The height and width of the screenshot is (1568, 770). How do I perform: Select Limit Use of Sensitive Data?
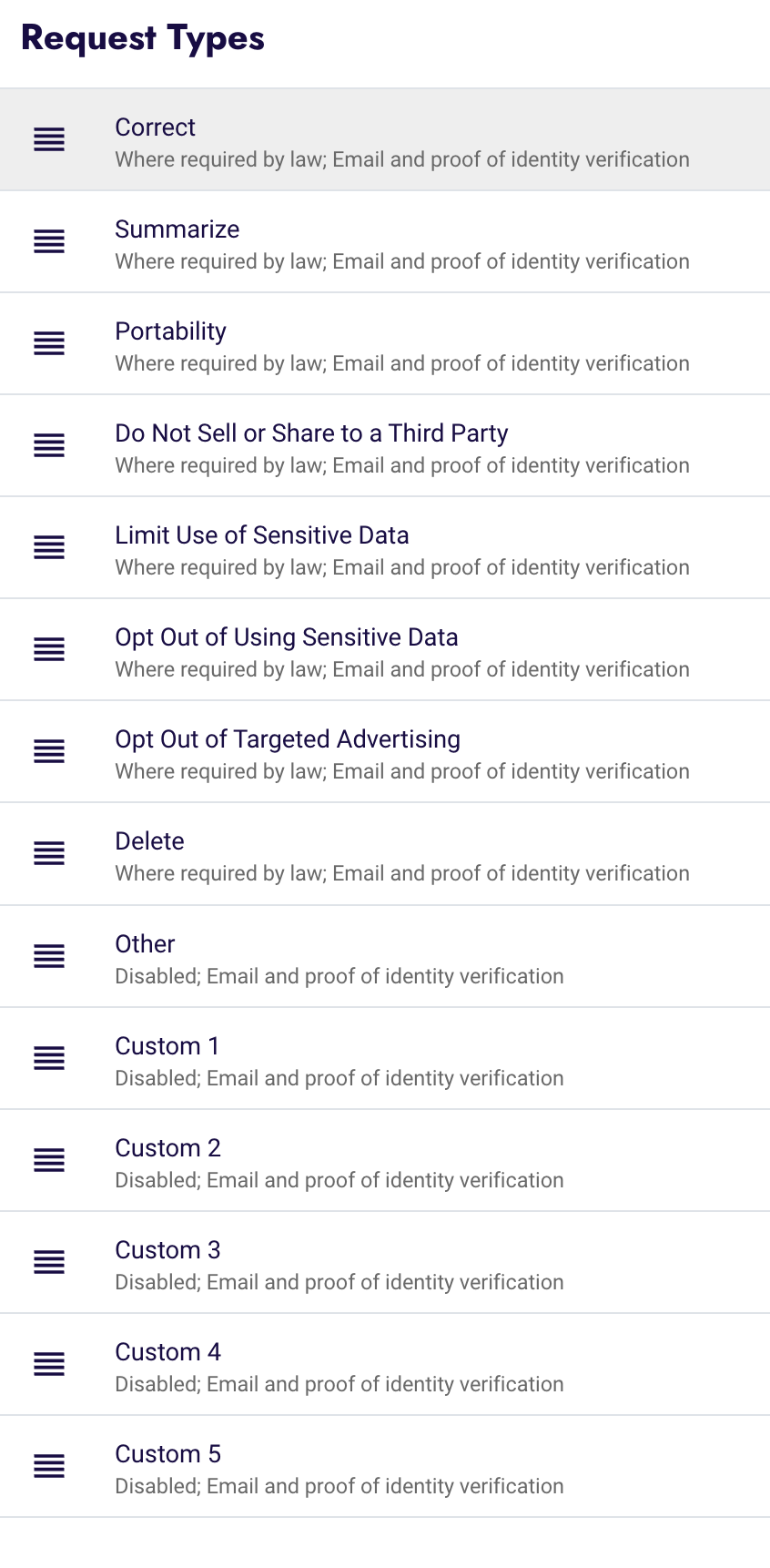coord(385,547)
